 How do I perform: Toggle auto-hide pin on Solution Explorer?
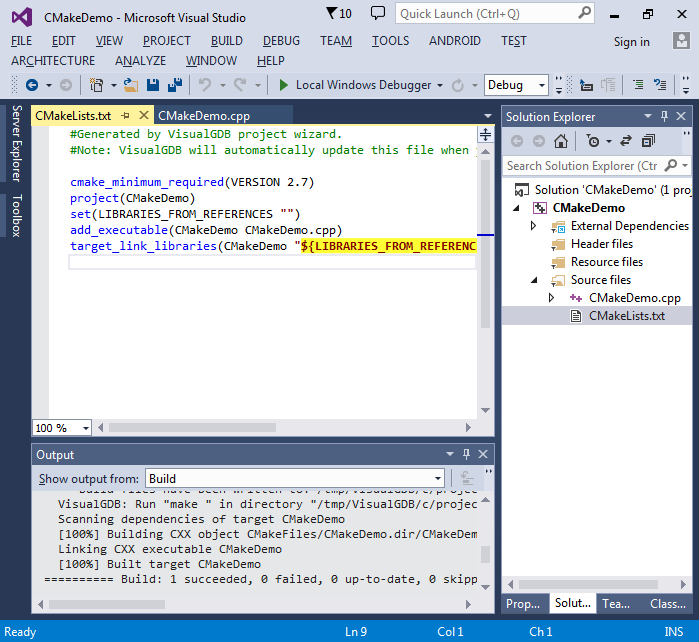click(x=664, y=116)
